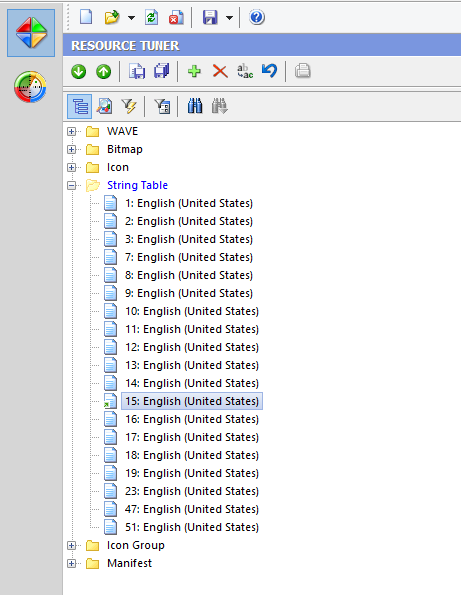The height and width of the screenshot is (595, 461).
Task: Select string table 1: English (United States)
Action: pos(189,203)
